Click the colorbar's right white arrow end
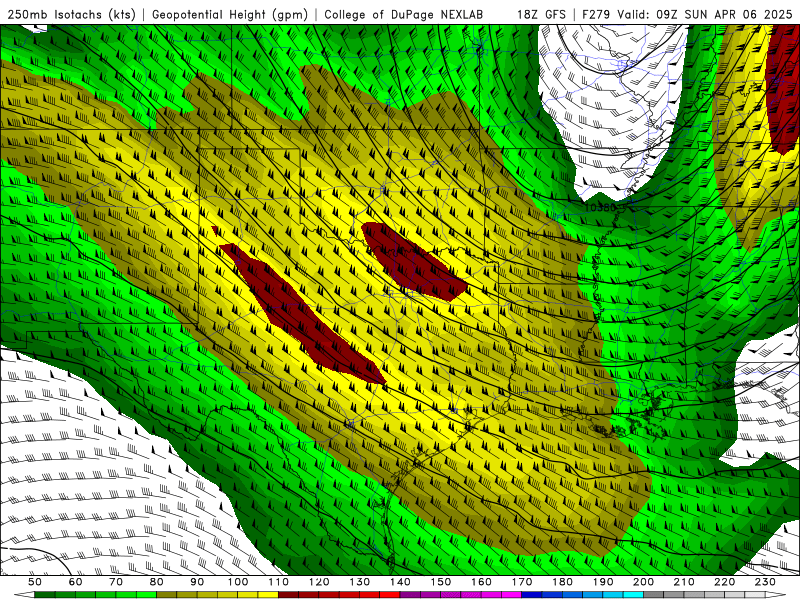800x600 pixels. [776, 595]
